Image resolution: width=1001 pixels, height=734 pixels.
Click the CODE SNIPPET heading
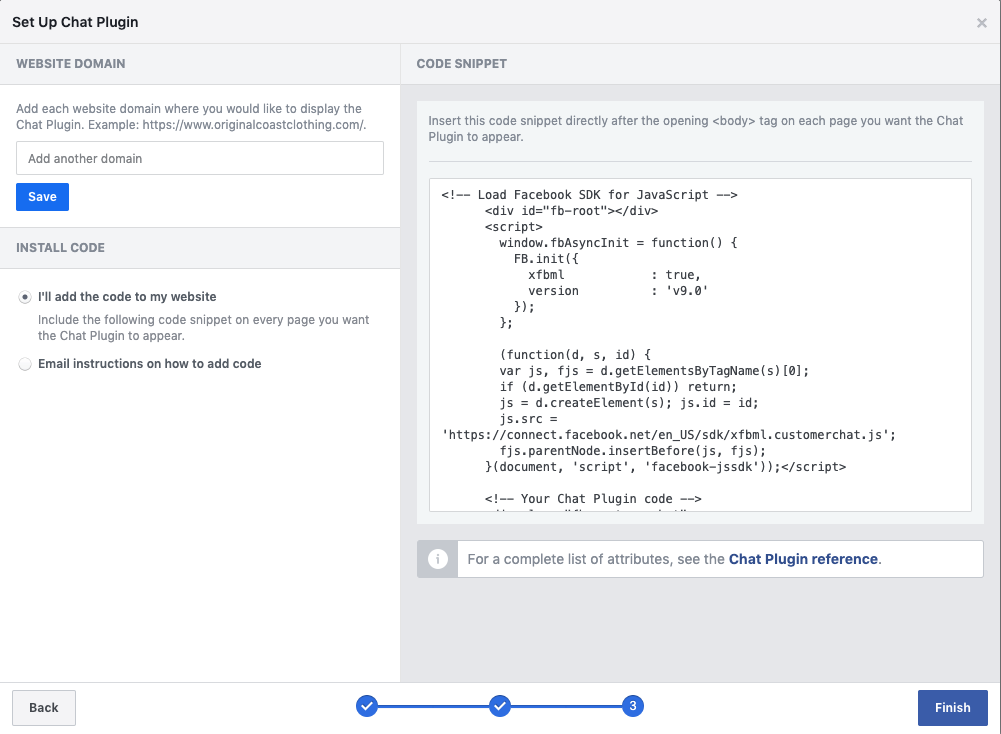[462, 64]
